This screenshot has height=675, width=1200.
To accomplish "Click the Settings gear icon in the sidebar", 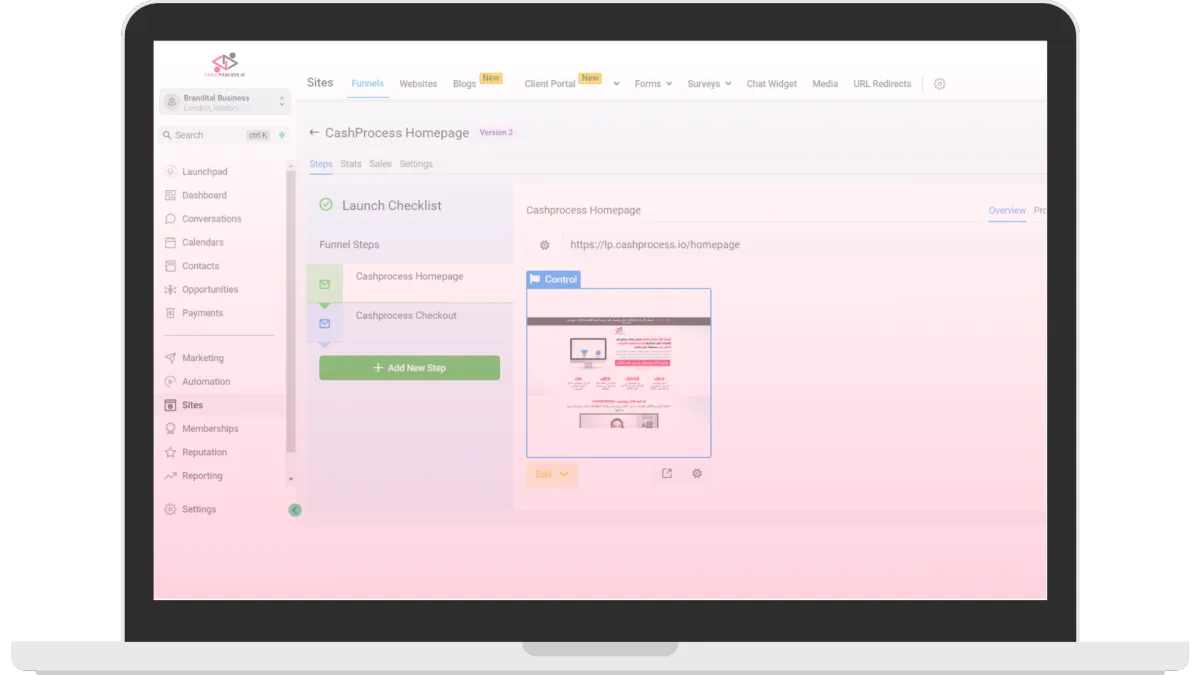I will click(x=170, y=509).
